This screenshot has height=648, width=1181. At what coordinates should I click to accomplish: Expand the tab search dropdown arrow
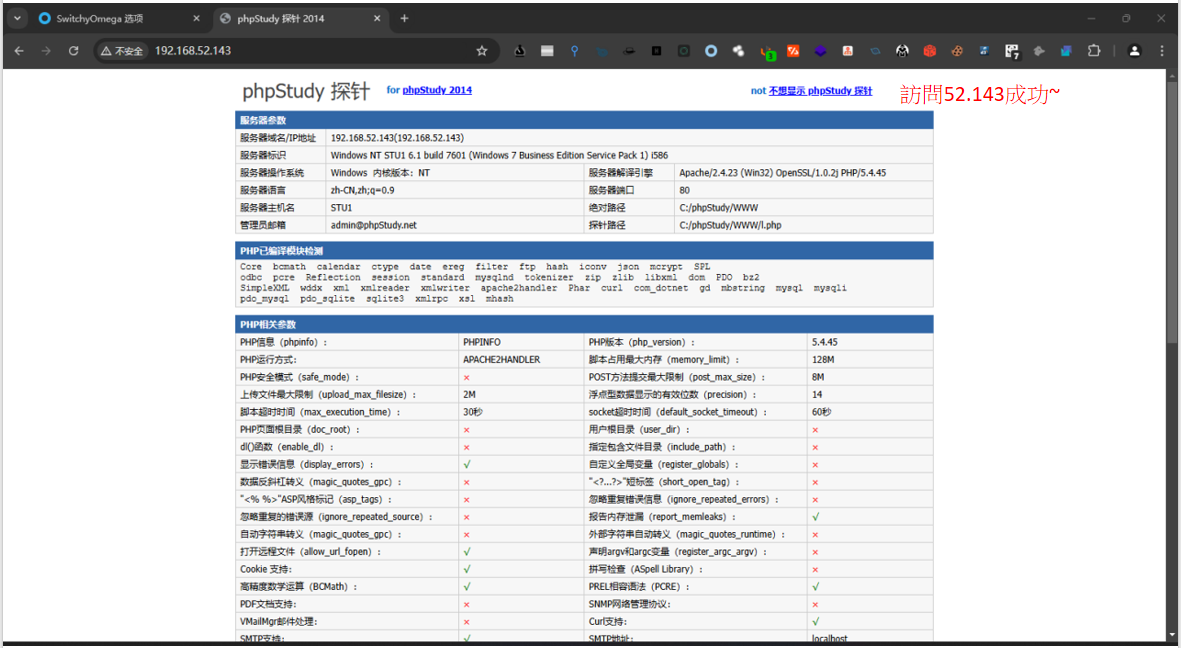(x=17, y=18)
